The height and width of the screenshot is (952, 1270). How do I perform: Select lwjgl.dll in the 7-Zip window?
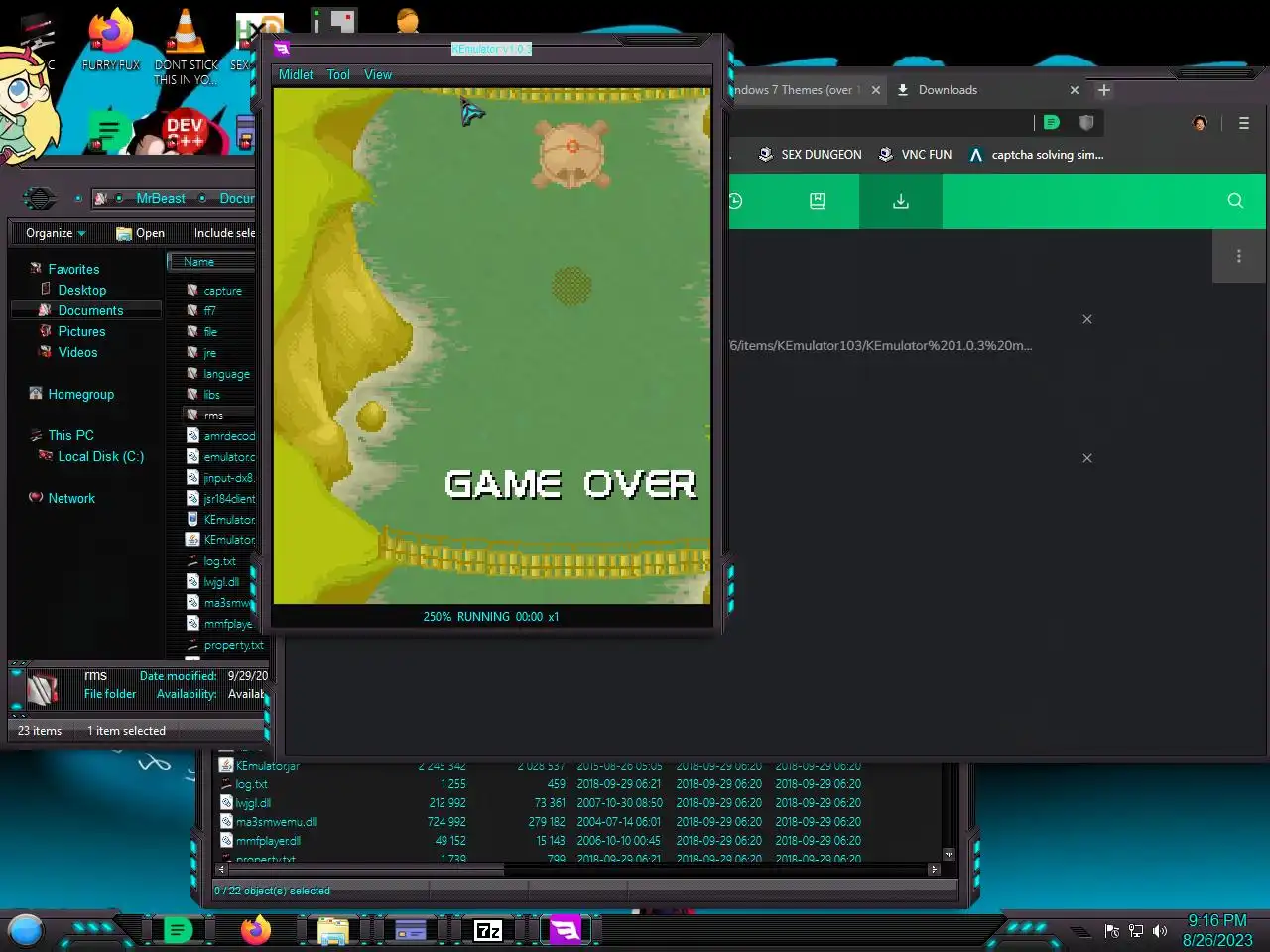(253, 803)
